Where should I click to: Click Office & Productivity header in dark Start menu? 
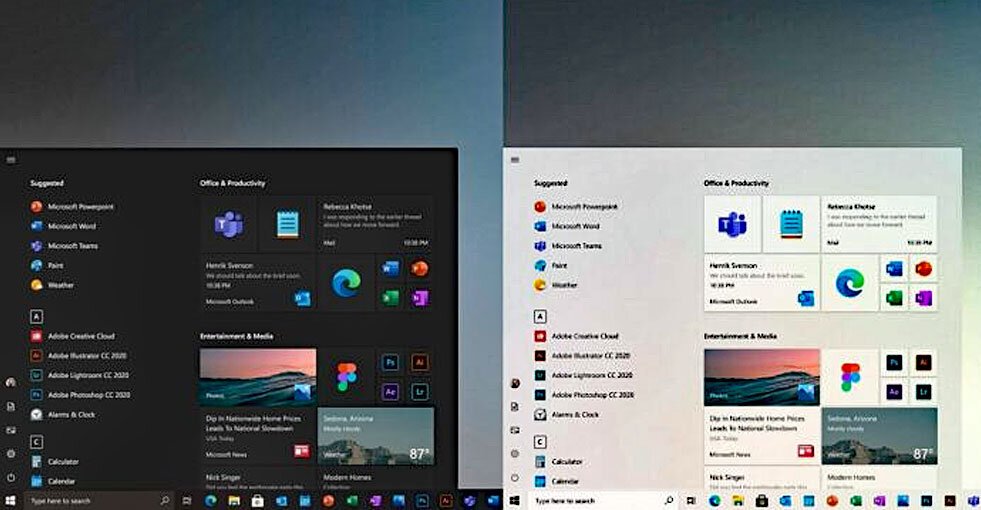tap(233, 183)
